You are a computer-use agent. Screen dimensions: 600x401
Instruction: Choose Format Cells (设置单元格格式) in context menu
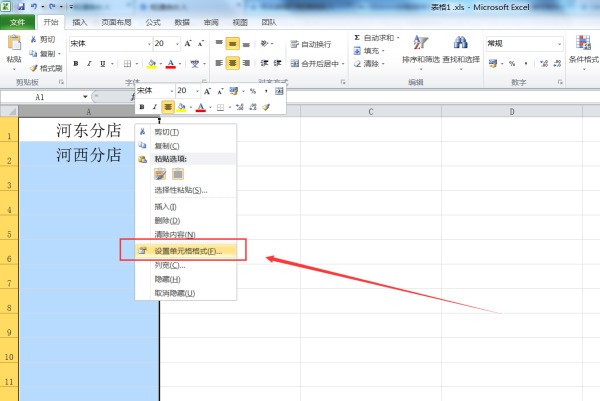(186, 251)
